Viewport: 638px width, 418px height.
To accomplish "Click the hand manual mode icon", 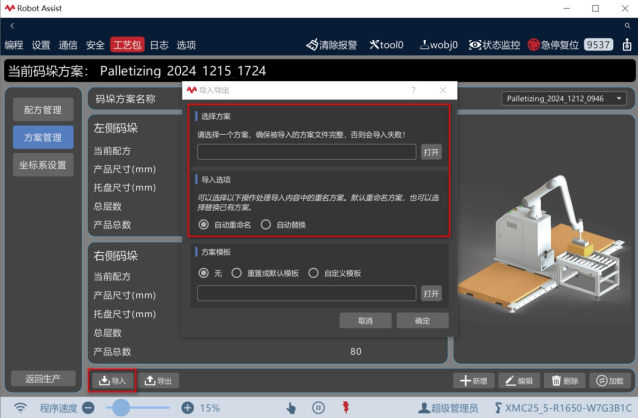I will click(x=291, y=407).
